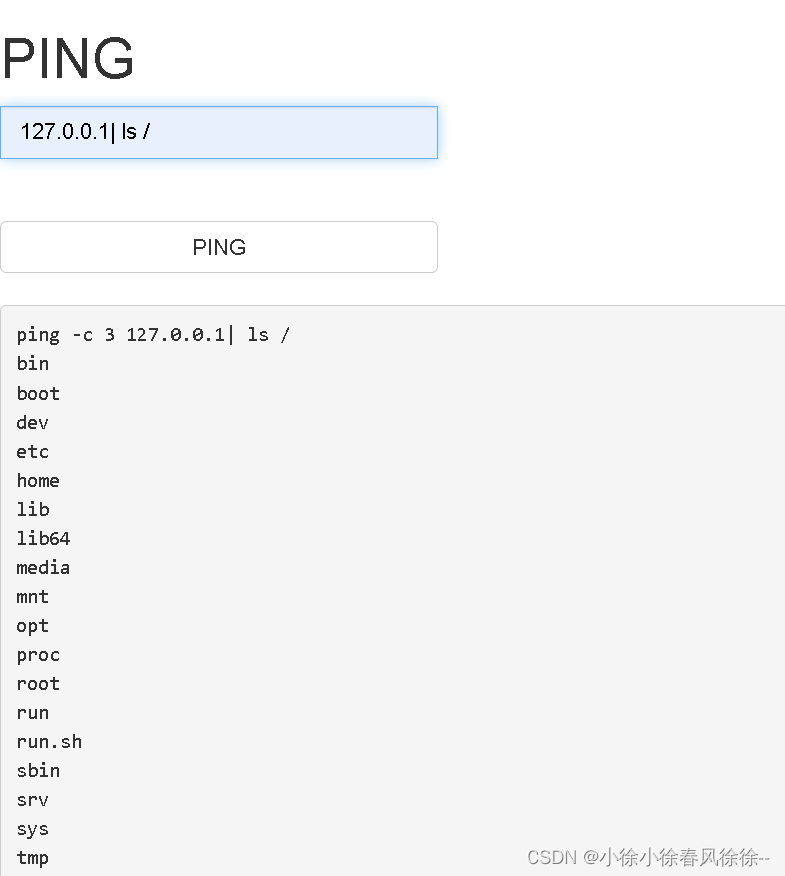Screen dimensions: 785x876
Task: Click the 'run.sh' file entry in the output
Action: point(49,741)
